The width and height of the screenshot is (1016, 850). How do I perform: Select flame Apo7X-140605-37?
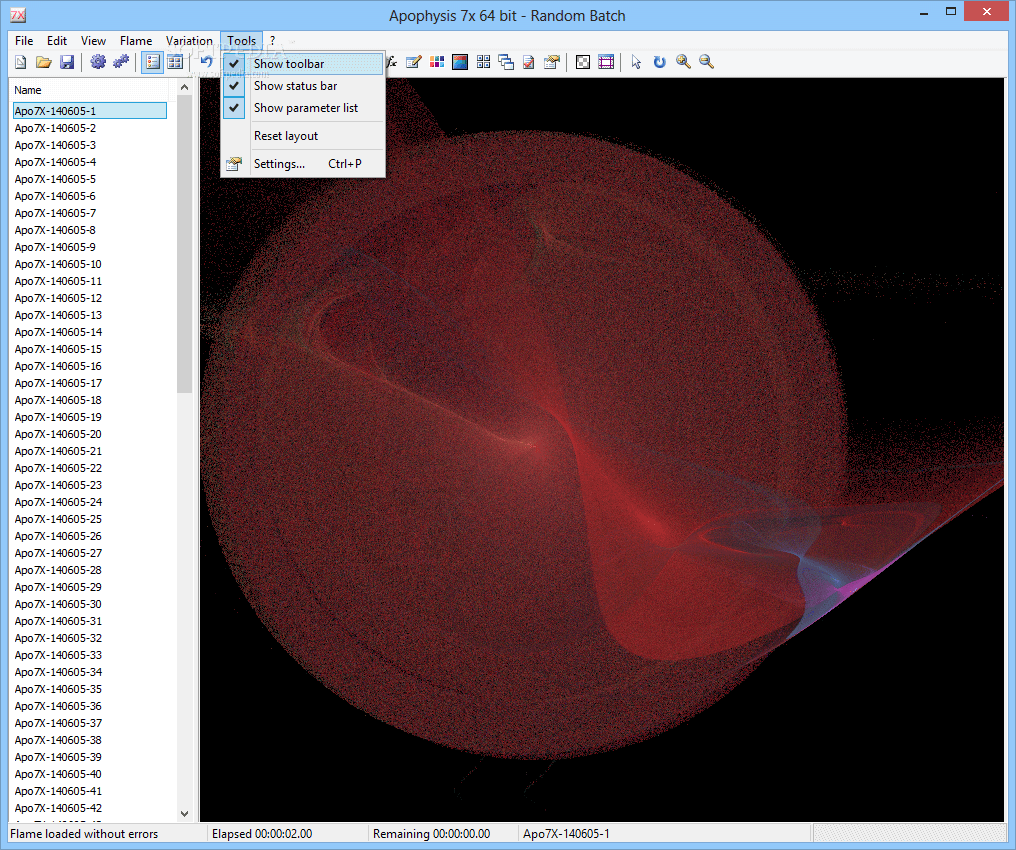pyautogui.click(x=58, y=723)
